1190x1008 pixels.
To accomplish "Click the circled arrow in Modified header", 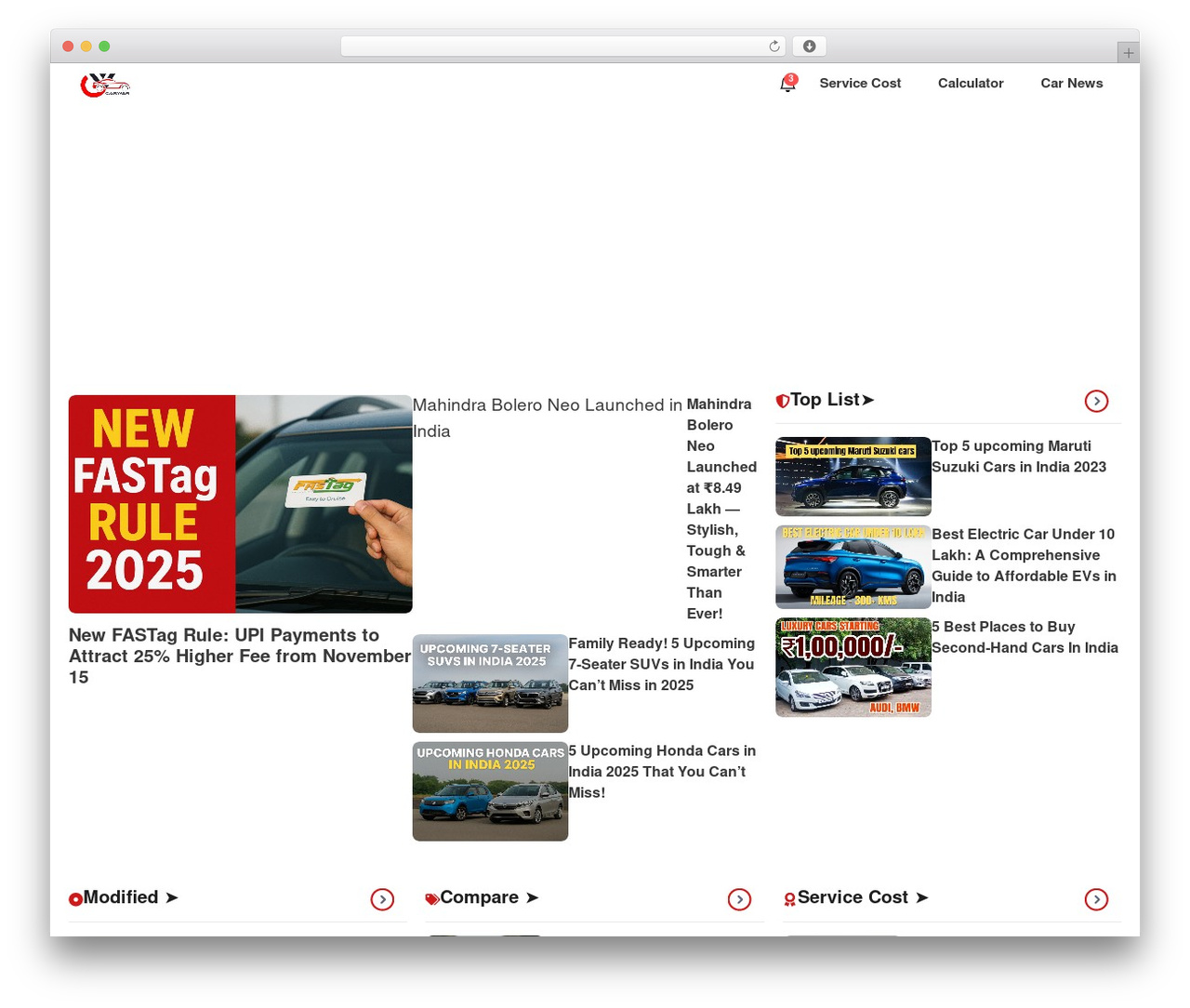I will pos(382,899).
